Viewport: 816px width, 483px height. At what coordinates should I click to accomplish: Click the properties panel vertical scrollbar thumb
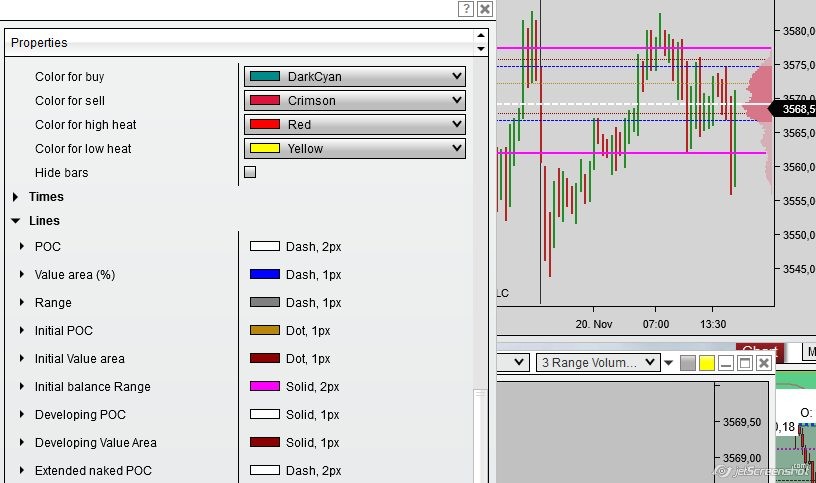click(480, 436)
